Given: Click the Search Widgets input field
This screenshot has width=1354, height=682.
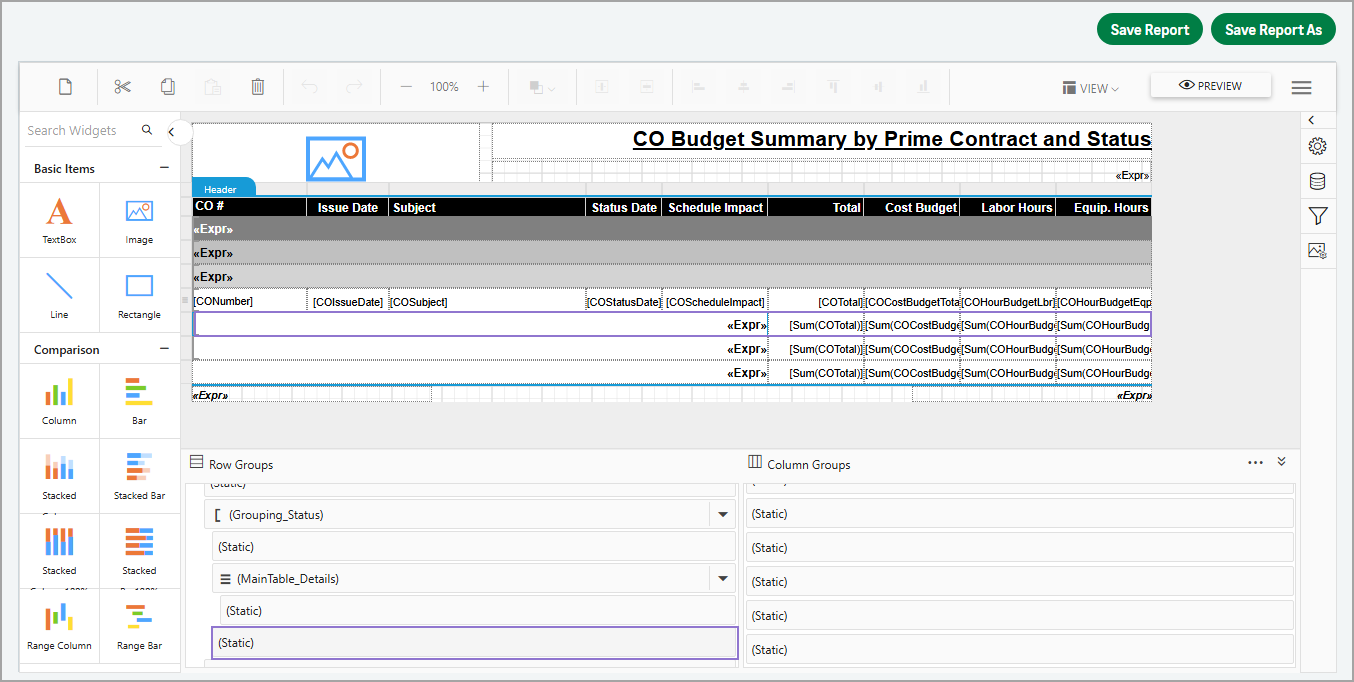Looking at the screenshot, I should (80, 130).
